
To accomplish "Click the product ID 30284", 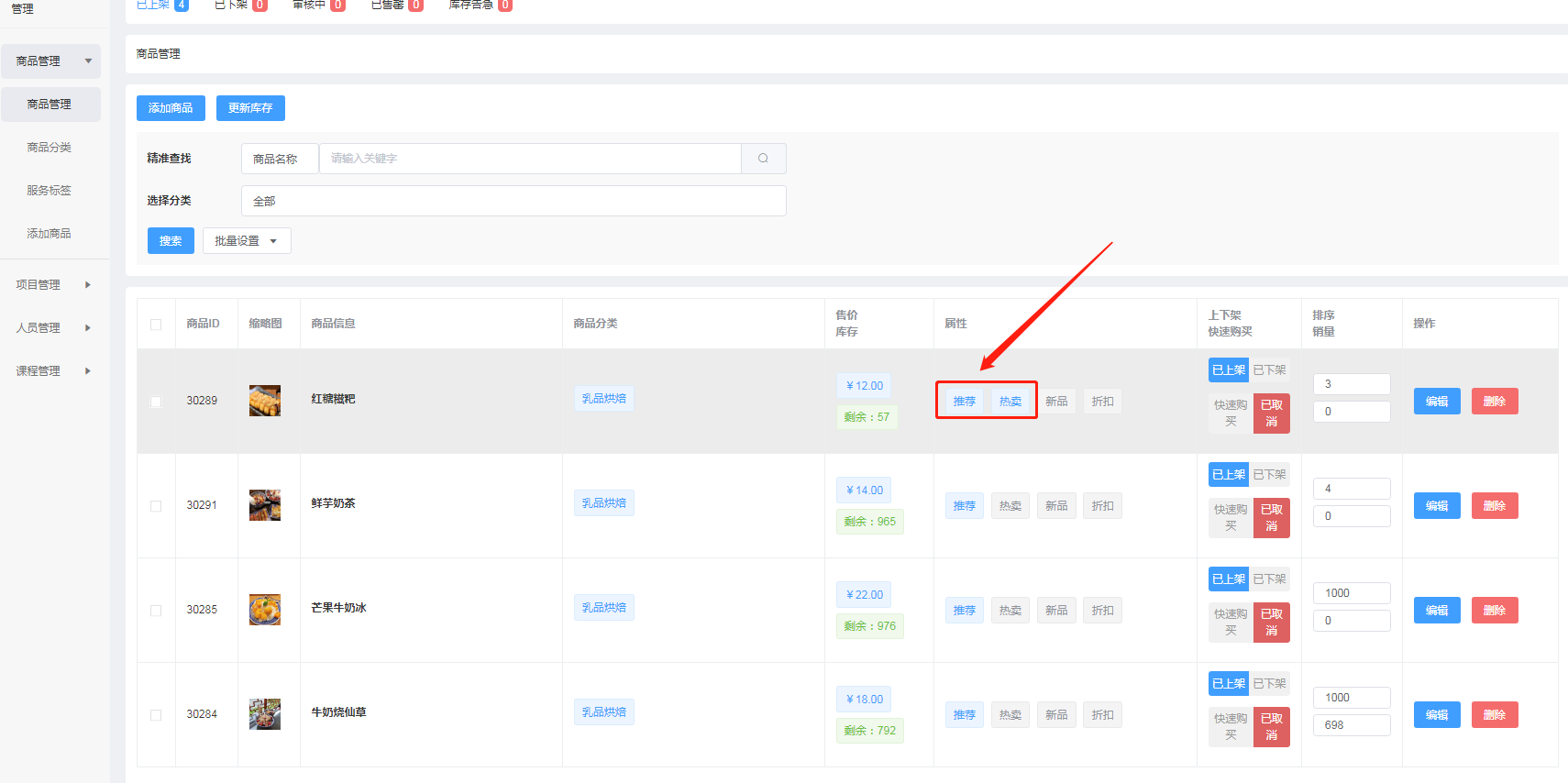I will [202, 714].
